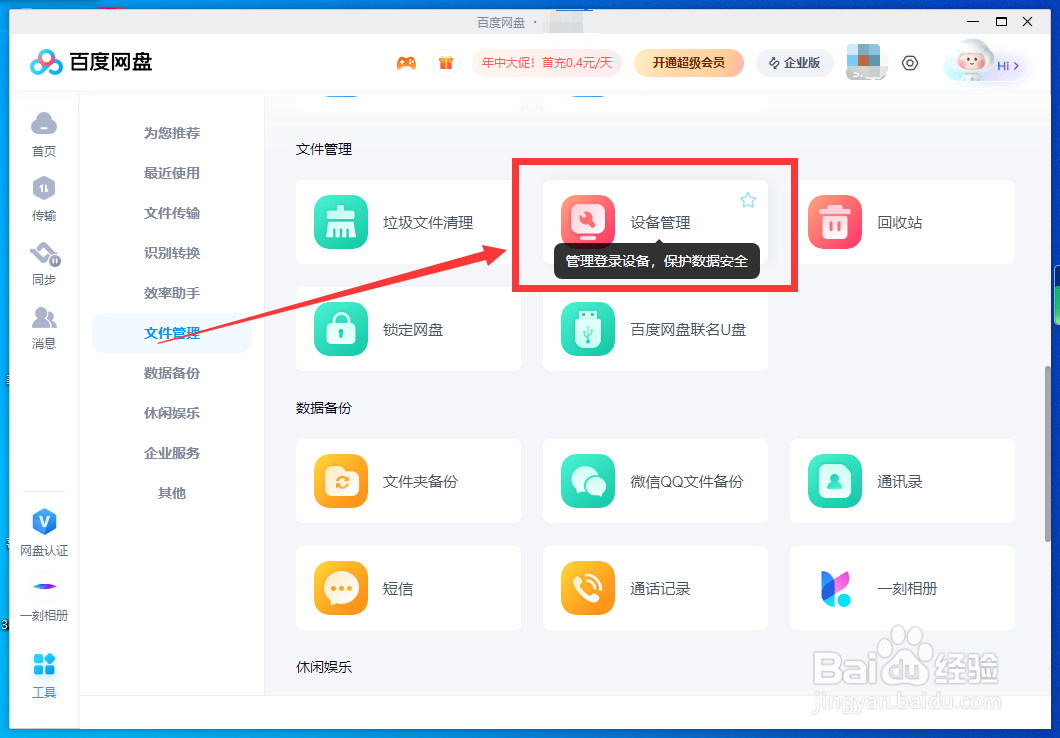Click the 百度网盘 logo
The height and width of the screenshot is (738, 1060).
click(91, 62)
